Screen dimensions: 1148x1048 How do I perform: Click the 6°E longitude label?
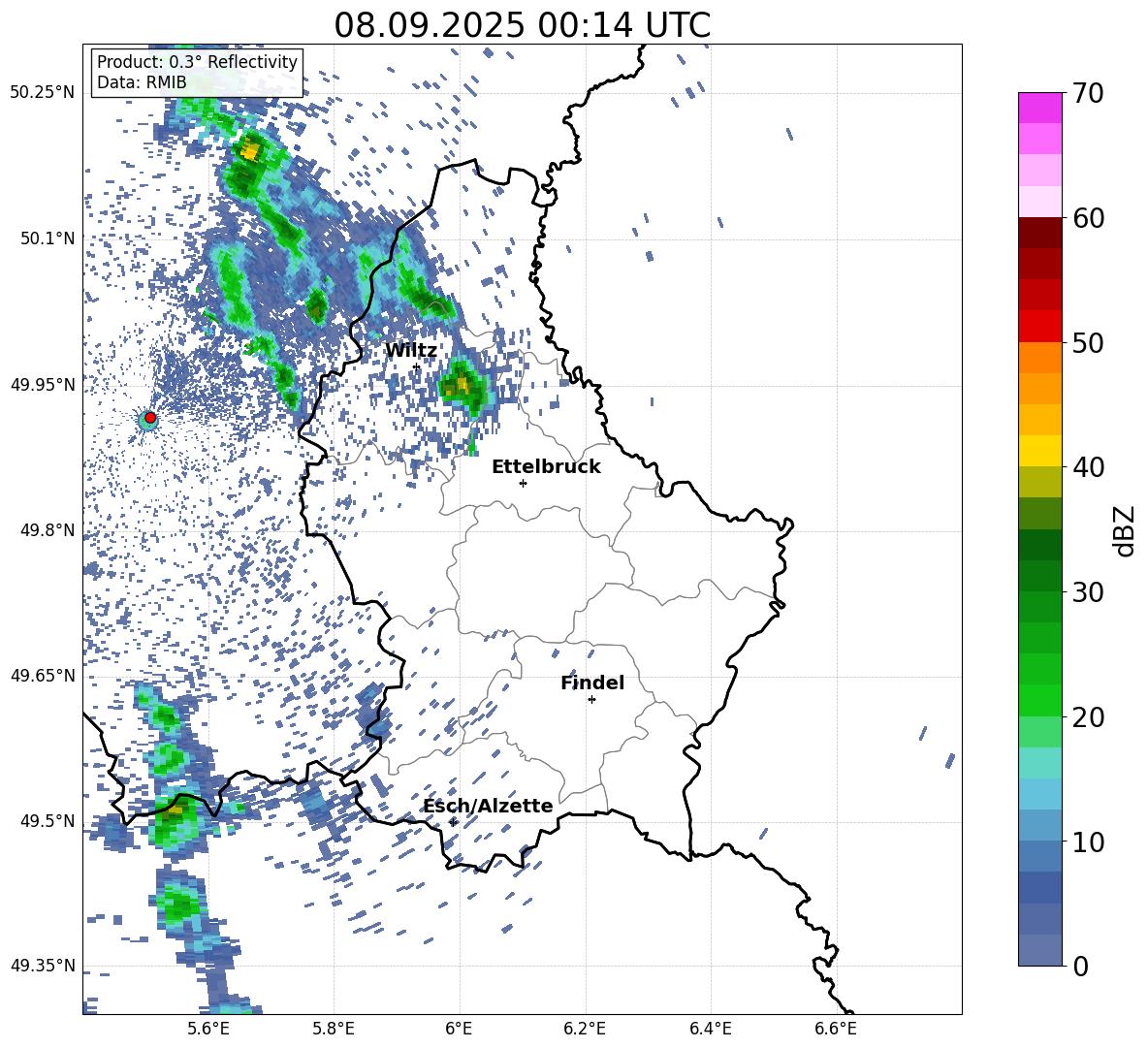click(x=459, y=1029)
